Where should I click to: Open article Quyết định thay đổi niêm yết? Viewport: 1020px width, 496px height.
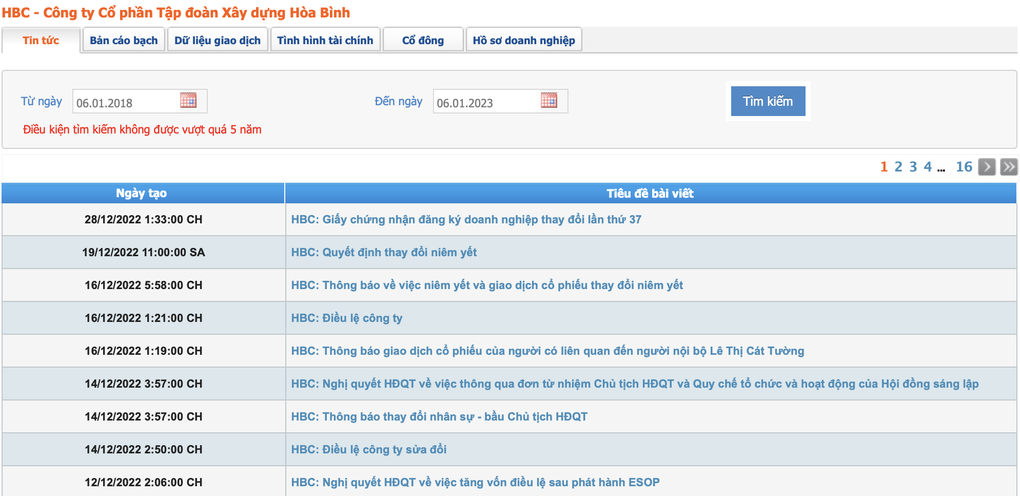click(384, 252)
